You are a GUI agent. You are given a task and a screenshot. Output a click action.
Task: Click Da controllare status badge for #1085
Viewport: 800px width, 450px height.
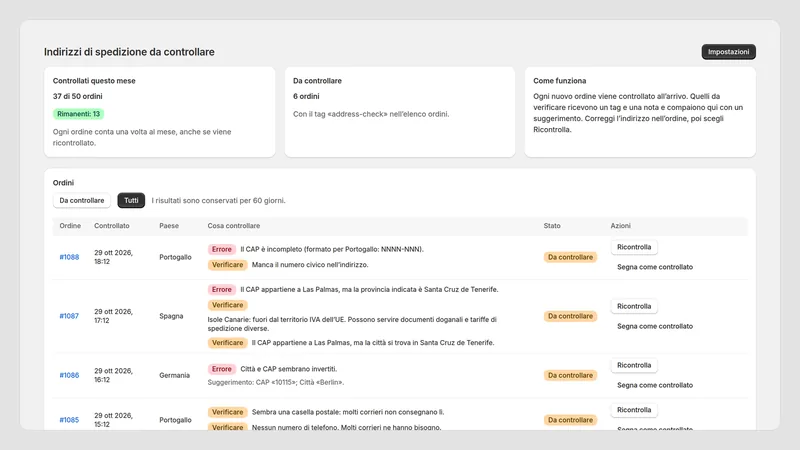[x=570, y=420]
